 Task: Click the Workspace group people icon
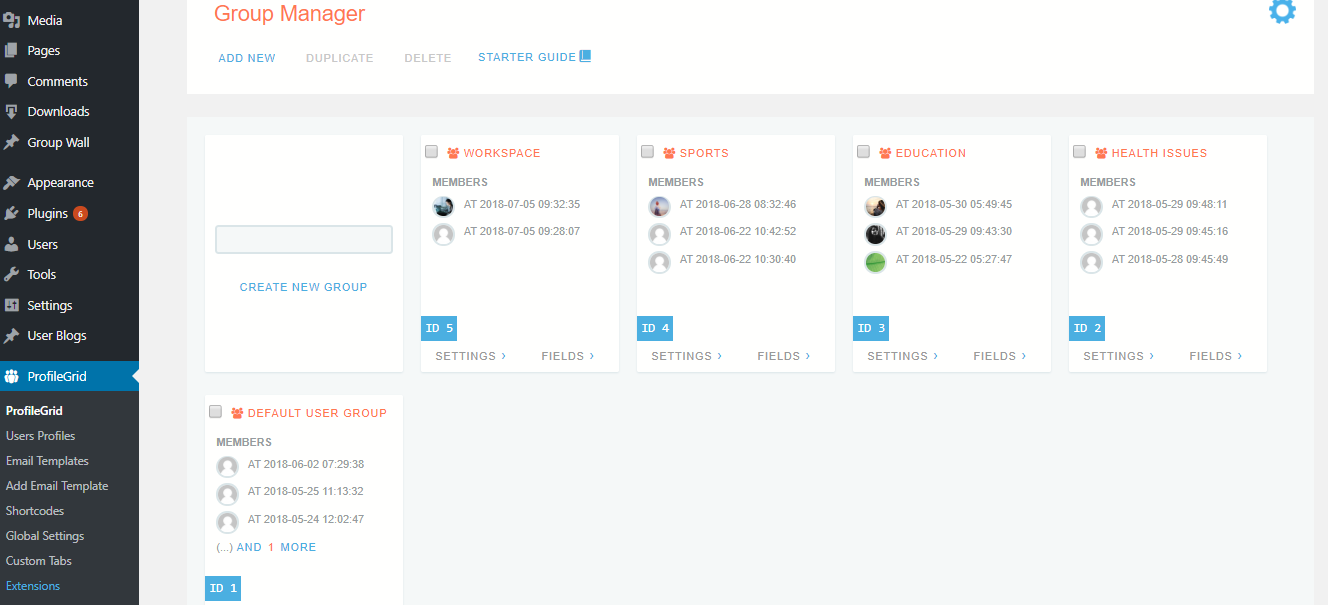pos(453,153)
